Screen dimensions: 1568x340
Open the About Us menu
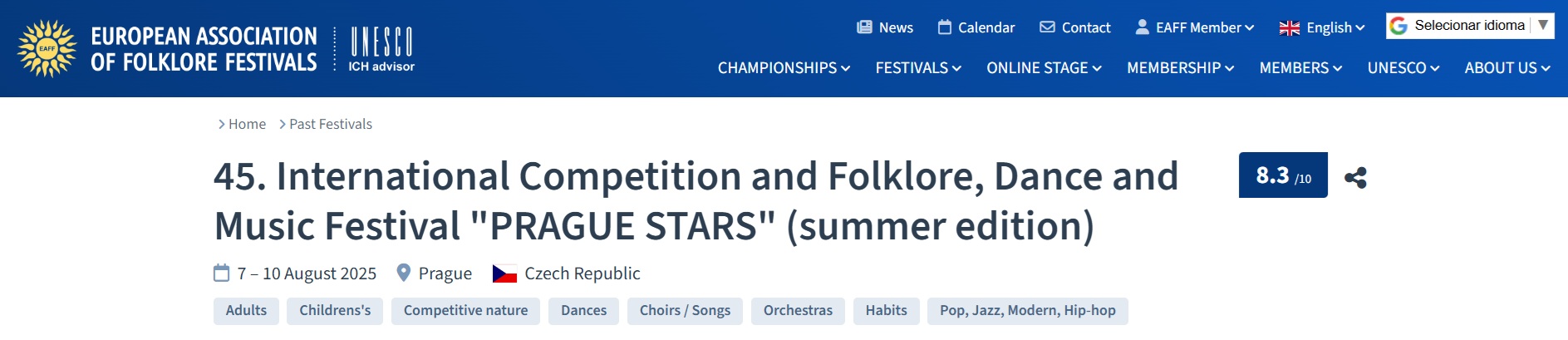(x=1507, y=68)
